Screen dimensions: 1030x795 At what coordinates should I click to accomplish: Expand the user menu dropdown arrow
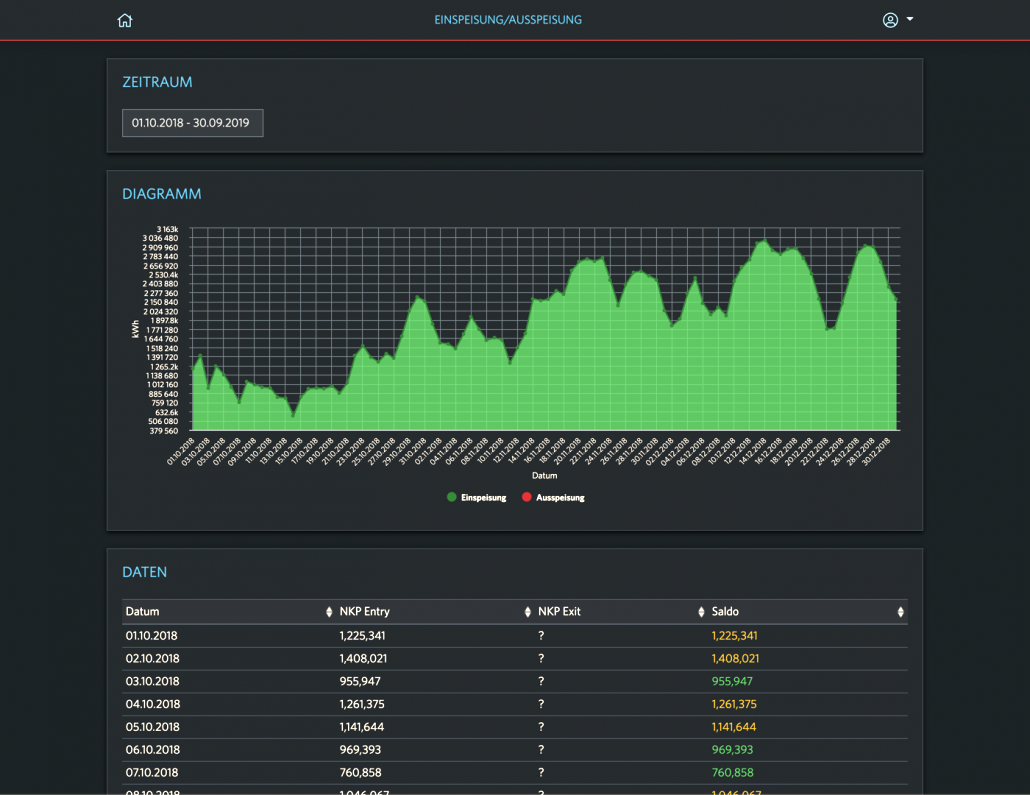(910, 19)
